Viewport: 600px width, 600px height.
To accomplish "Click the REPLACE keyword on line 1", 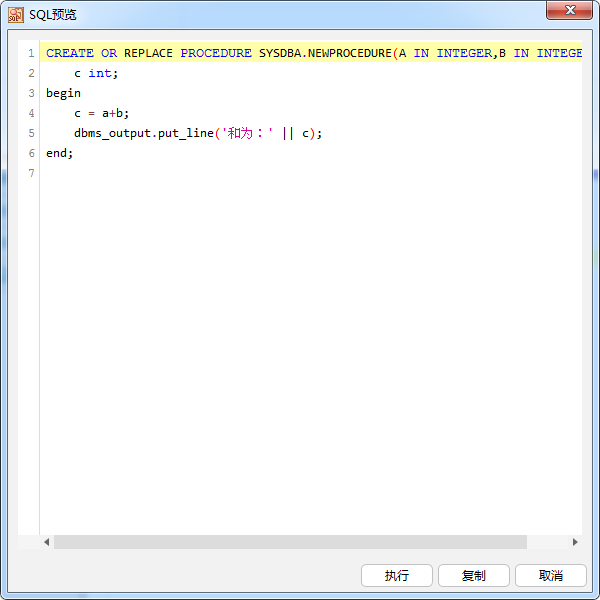I will (x=148, y=53).
